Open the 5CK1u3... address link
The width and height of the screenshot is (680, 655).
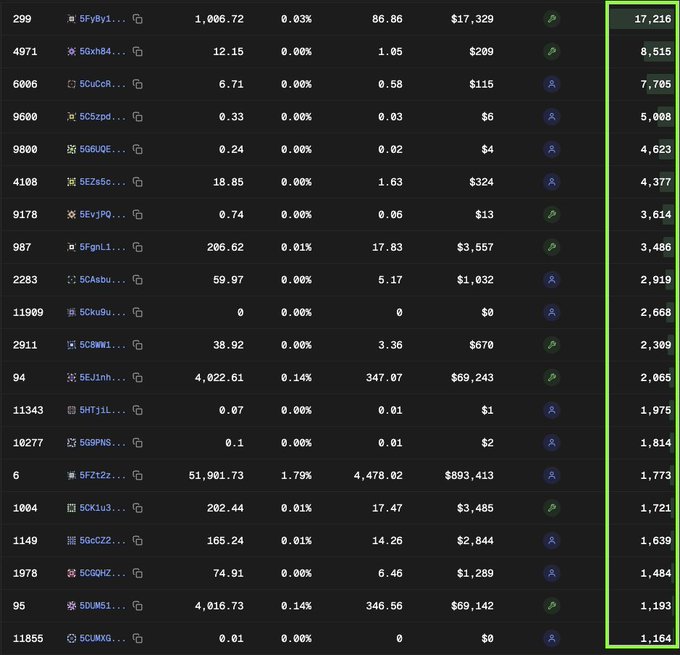[102, 508]
